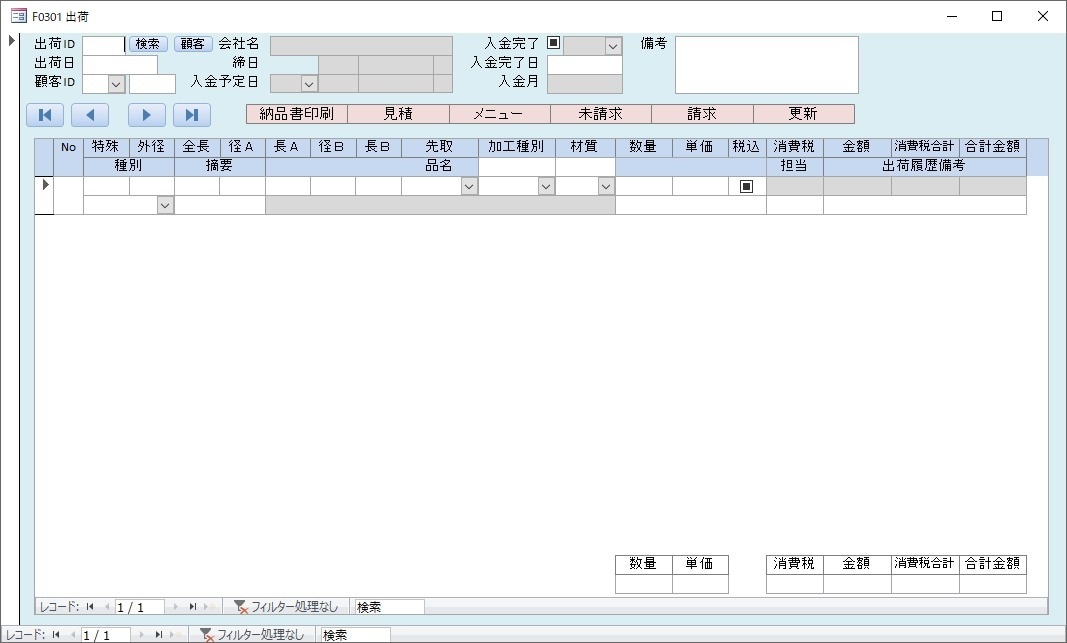Click first record icon in subform navigation bar
The image size is (1067, 643).
(90, 607)
